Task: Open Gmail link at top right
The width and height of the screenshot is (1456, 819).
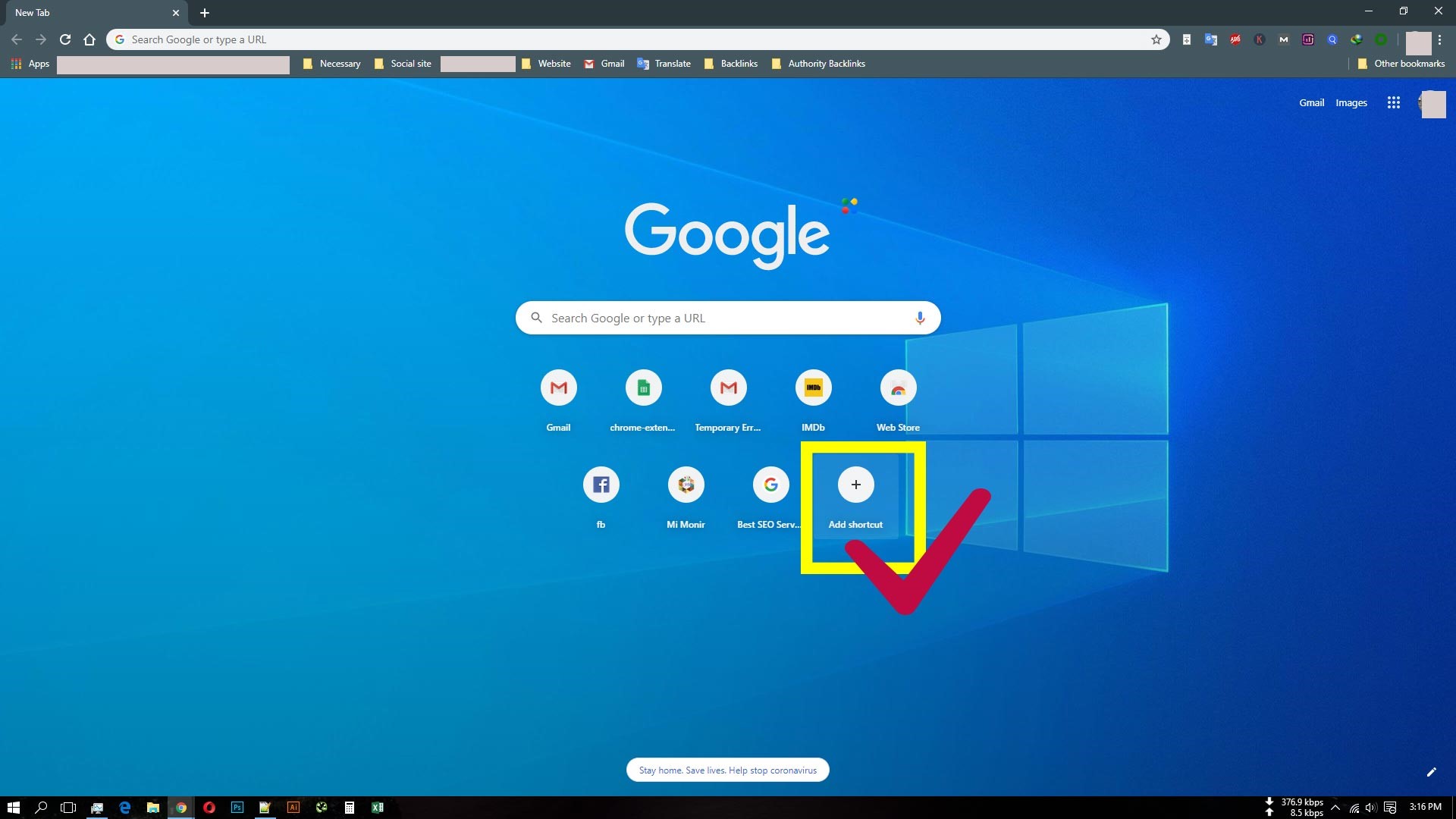Action: click(1312, 102)
